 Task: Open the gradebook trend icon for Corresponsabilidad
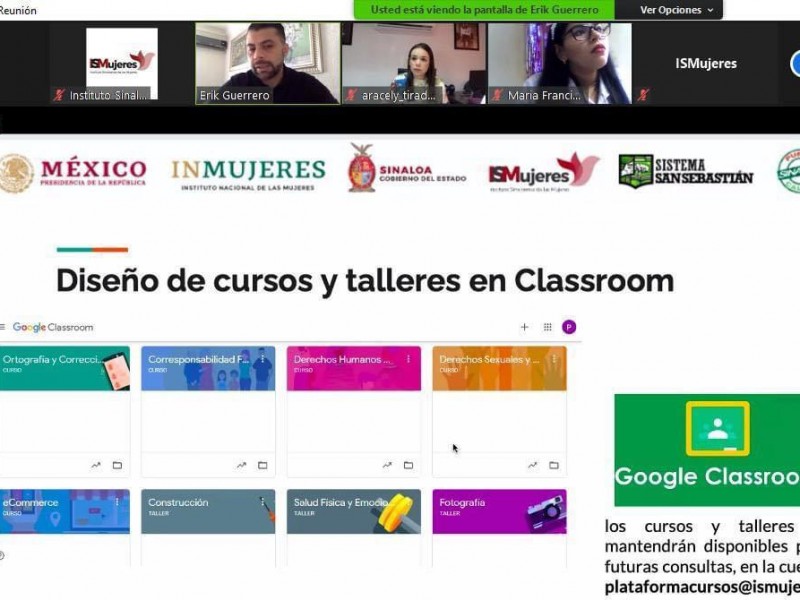[x=241, y=465]
